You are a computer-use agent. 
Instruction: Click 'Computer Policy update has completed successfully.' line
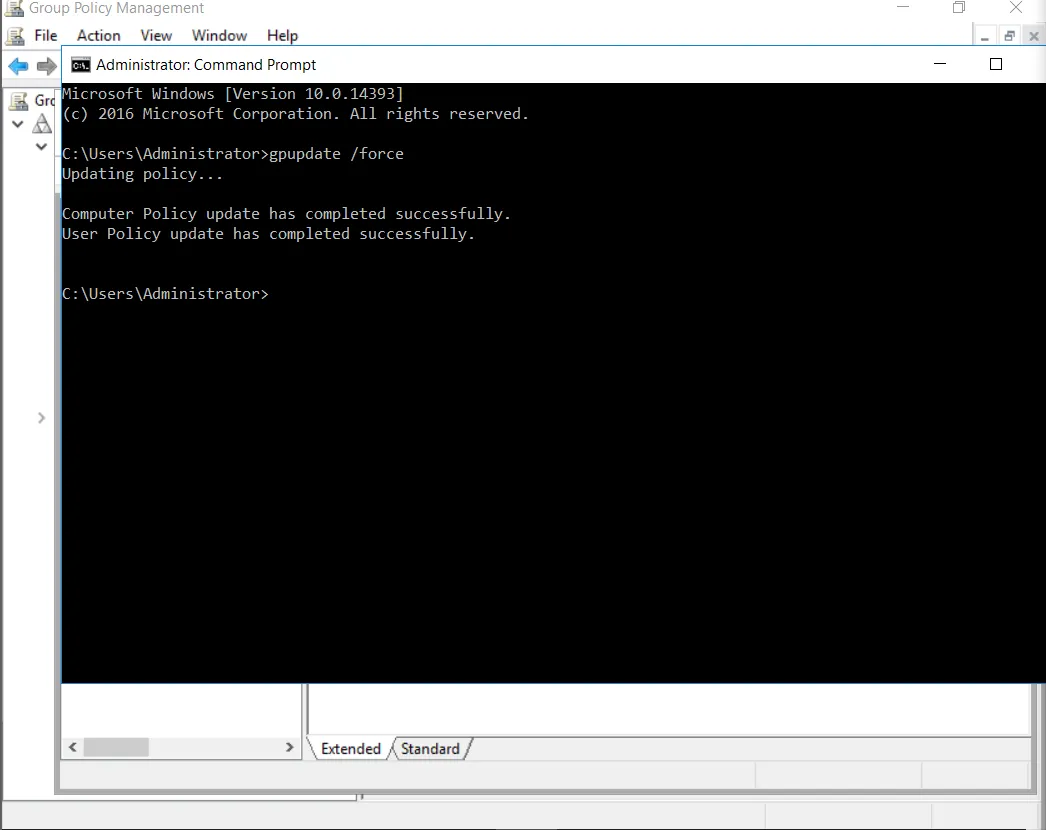(286, 214)
